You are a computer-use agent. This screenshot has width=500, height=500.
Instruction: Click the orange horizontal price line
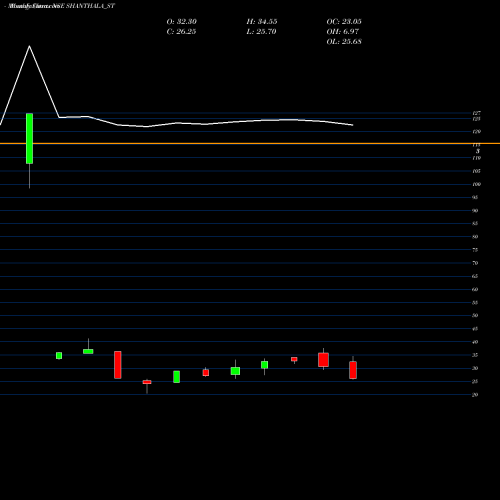(x=250, y=143)
